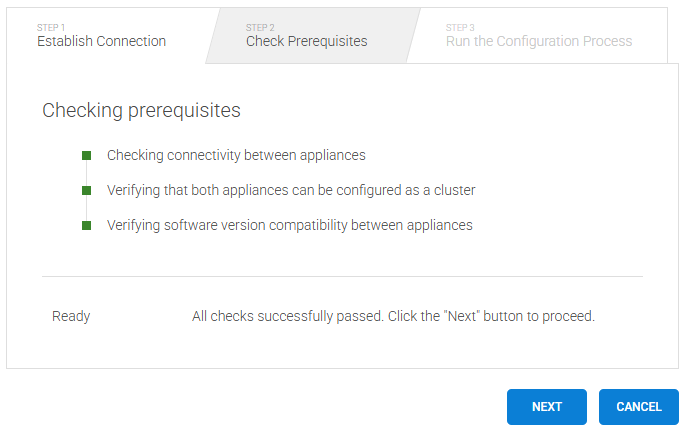Click the horizontal divider above Ready status

pos(342,276)
